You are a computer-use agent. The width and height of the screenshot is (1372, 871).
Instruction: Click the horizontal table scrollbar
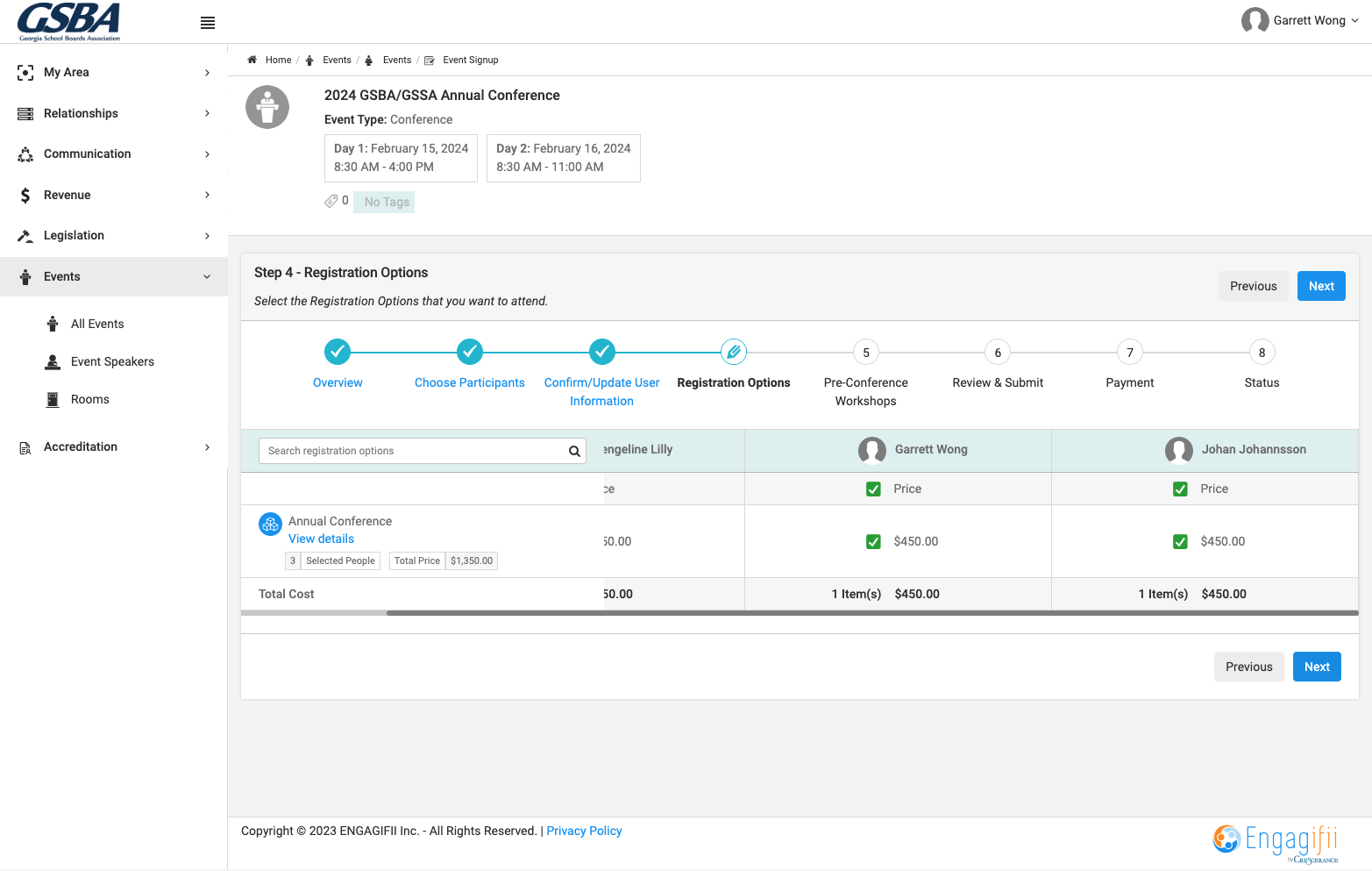(x=872, y=613)
